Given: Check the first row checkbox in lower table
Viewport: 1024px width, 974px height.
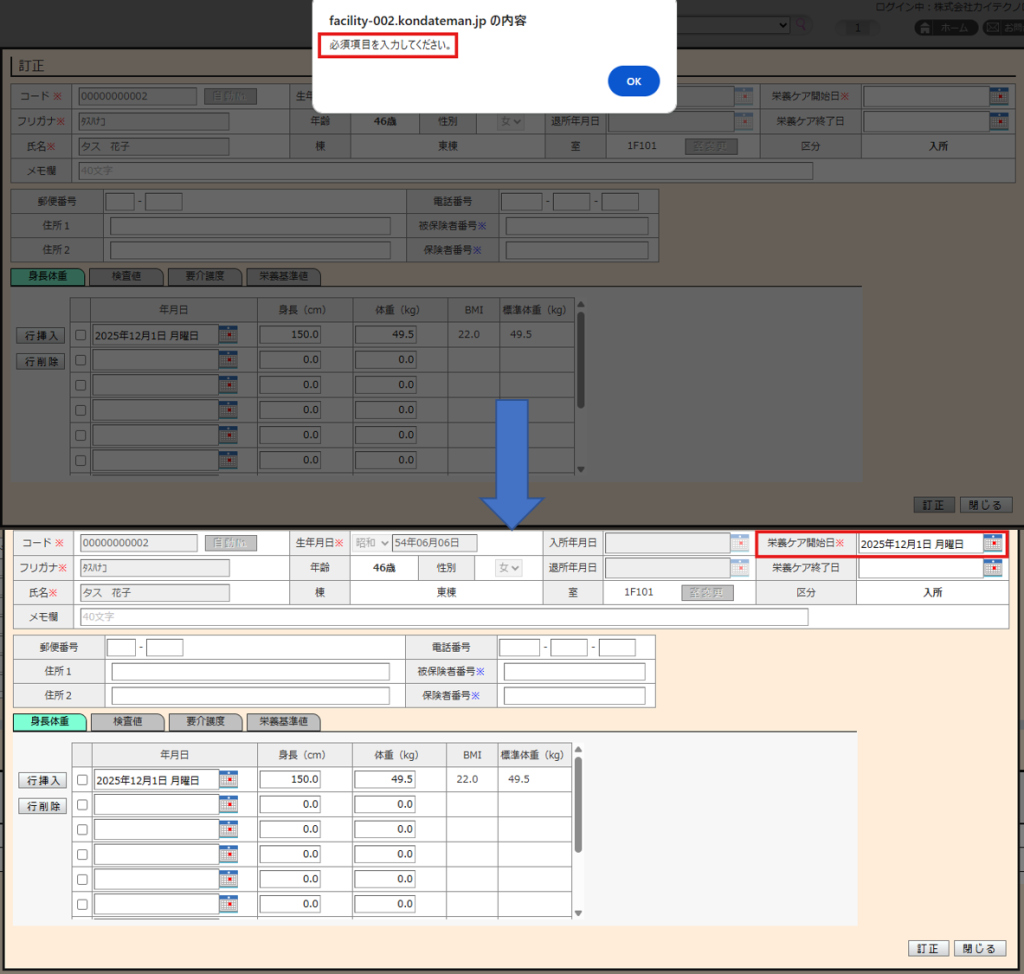Looking at the screenshot, I should [x=82, y=780].
